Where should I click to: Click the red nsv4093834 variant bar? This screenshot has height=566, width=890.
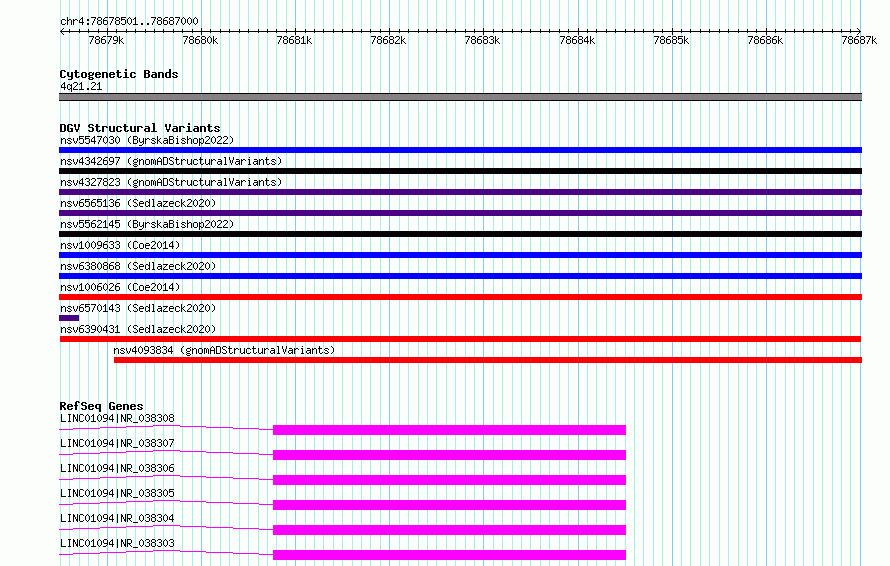[488, 360]
